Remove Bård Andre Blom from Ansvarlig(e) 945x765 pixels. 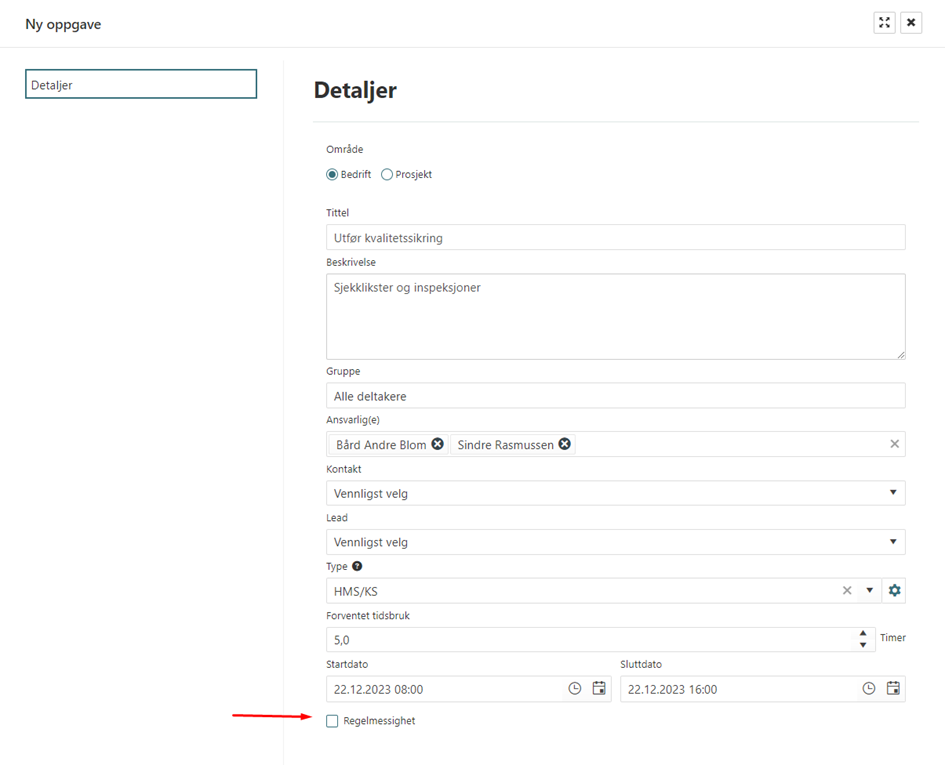tap(437, 444)
